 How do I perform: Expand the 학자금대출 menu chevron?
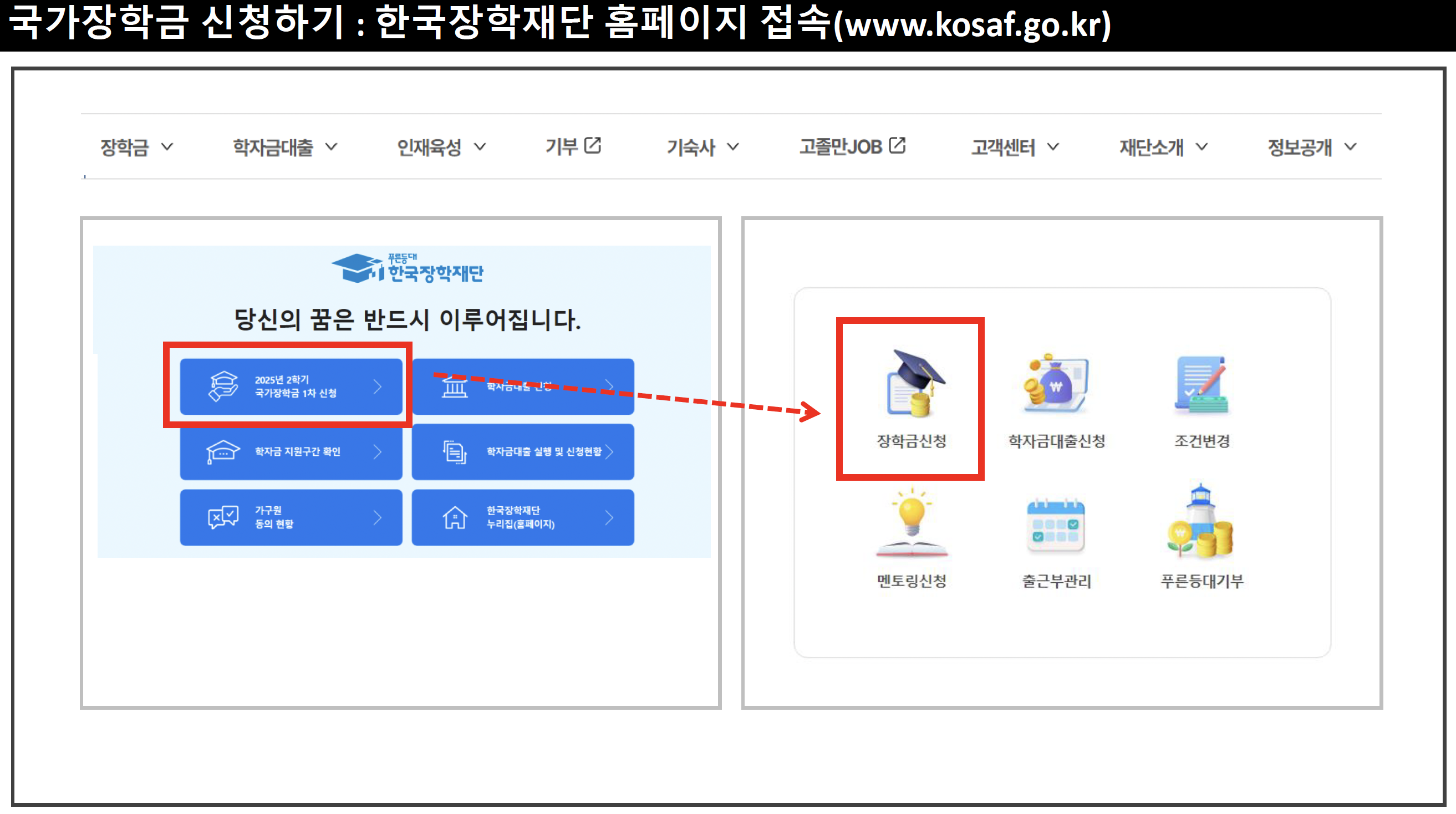point(331,147)
